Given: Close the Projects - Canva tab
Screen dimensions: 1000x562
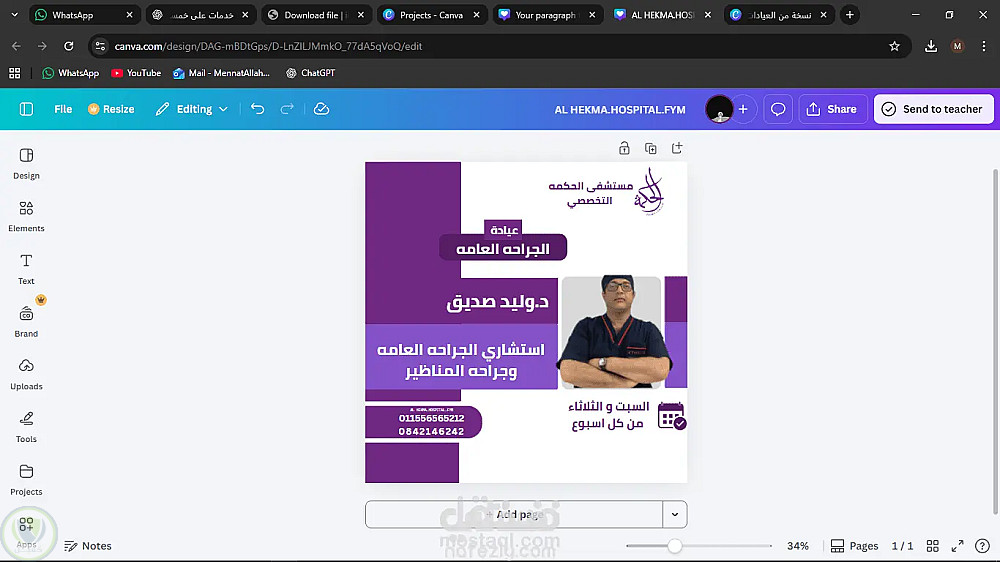Looking at the screenshot, I should [476, 15].
